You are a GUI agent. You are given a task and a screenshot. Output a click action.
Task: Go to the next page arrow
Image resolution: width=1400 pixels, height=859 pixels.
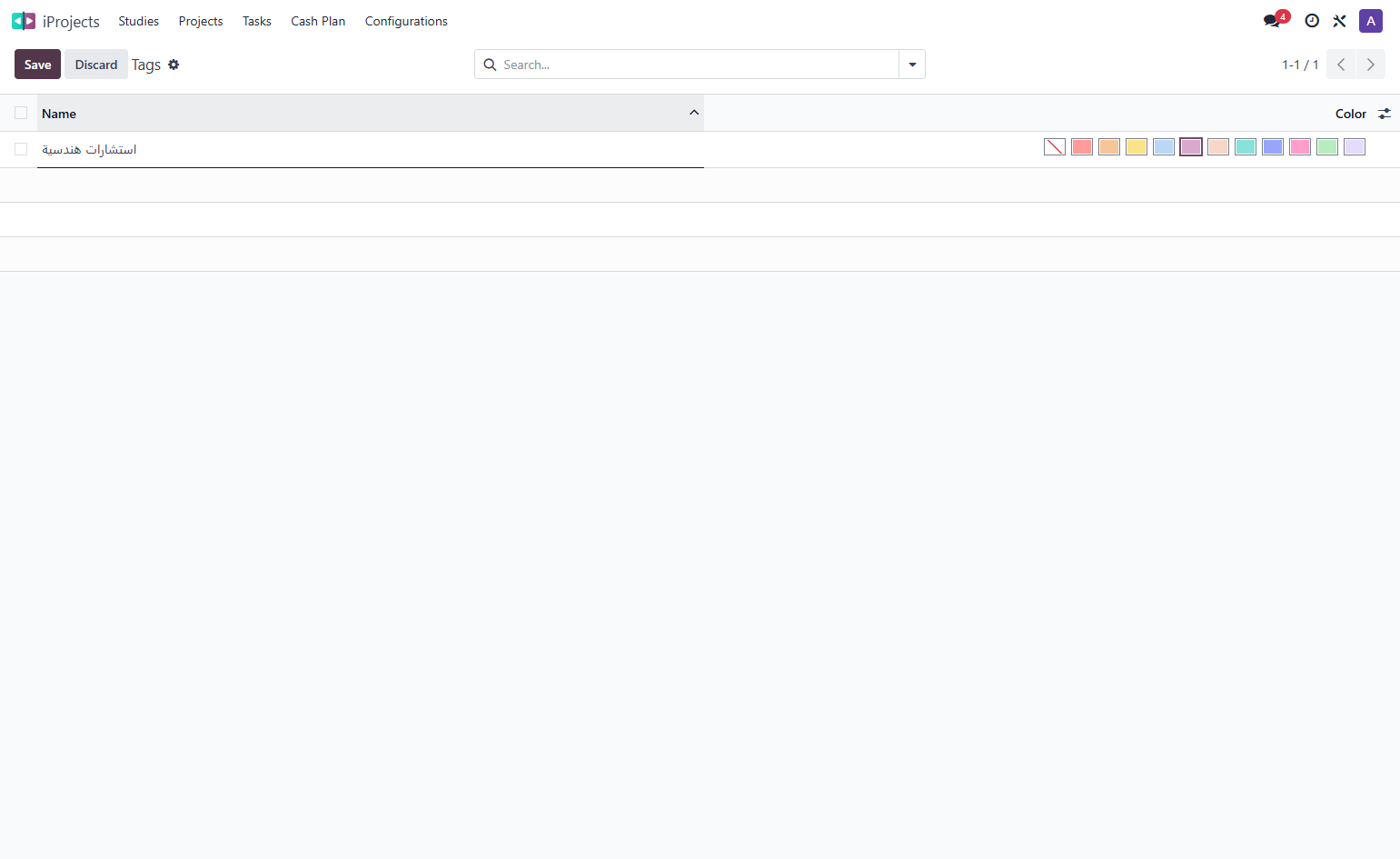click(1371, 65)
